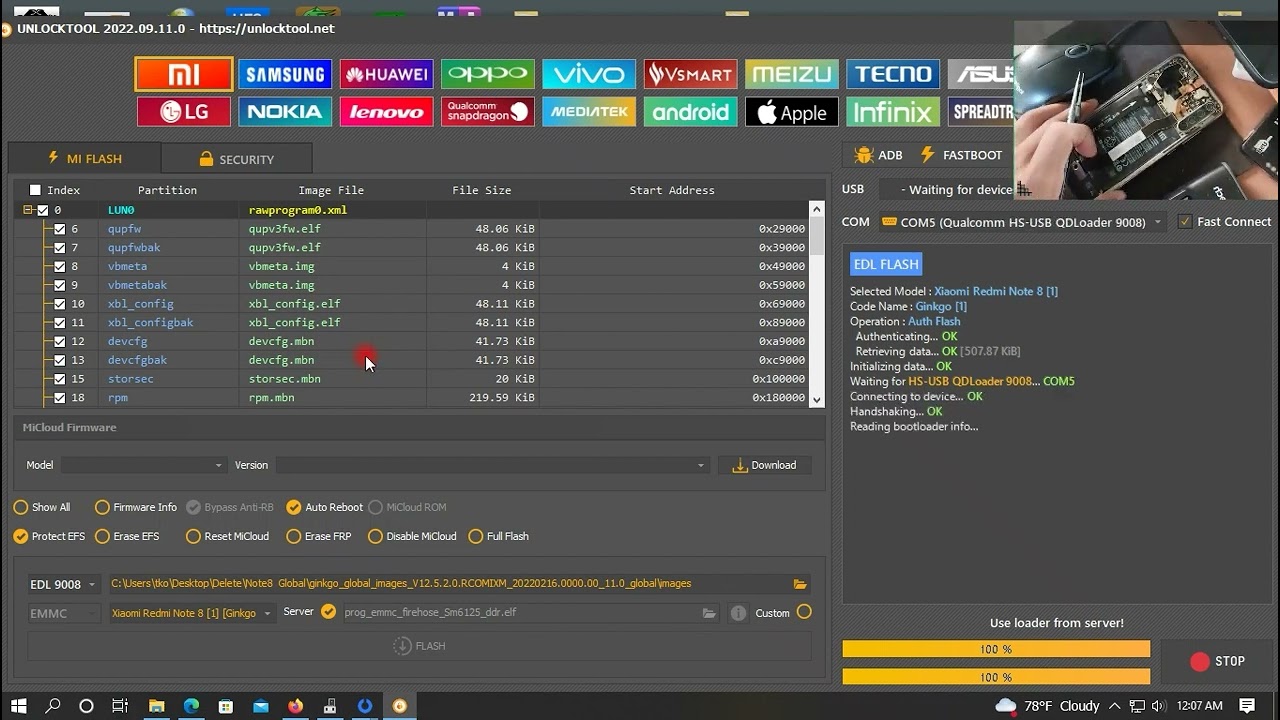Viewport: 1280px width, 720px height.
Task: Select the Android tile
Action: point(690,112)
